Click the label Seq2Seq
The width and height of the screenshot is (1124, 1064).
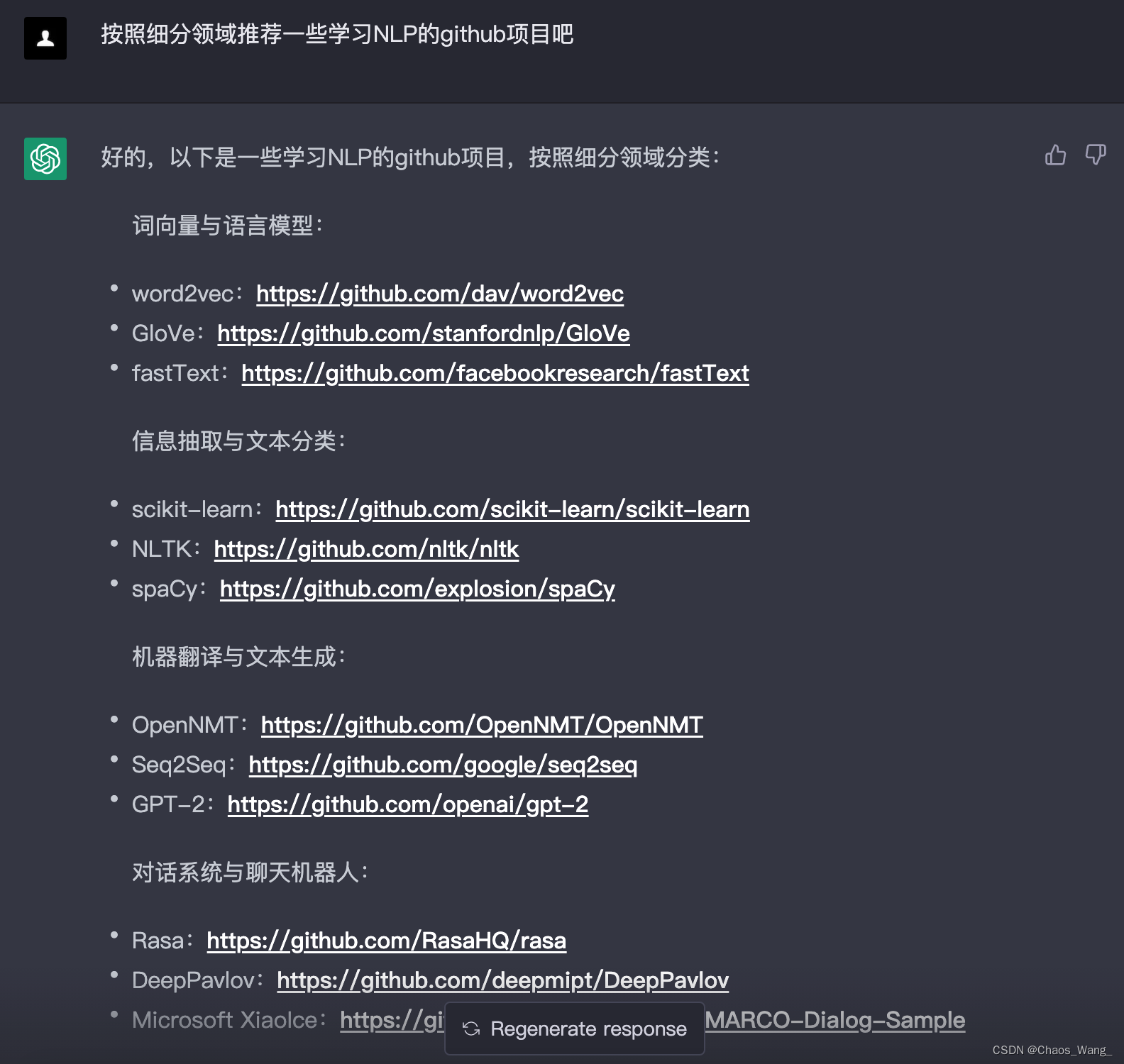coord(179,765)
